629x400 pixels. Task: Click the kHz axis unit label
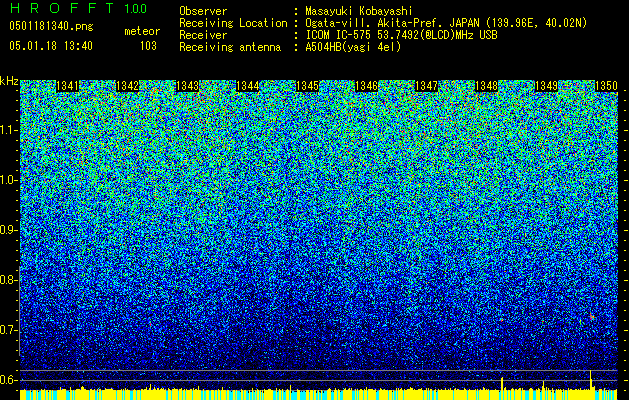[9, 81]
